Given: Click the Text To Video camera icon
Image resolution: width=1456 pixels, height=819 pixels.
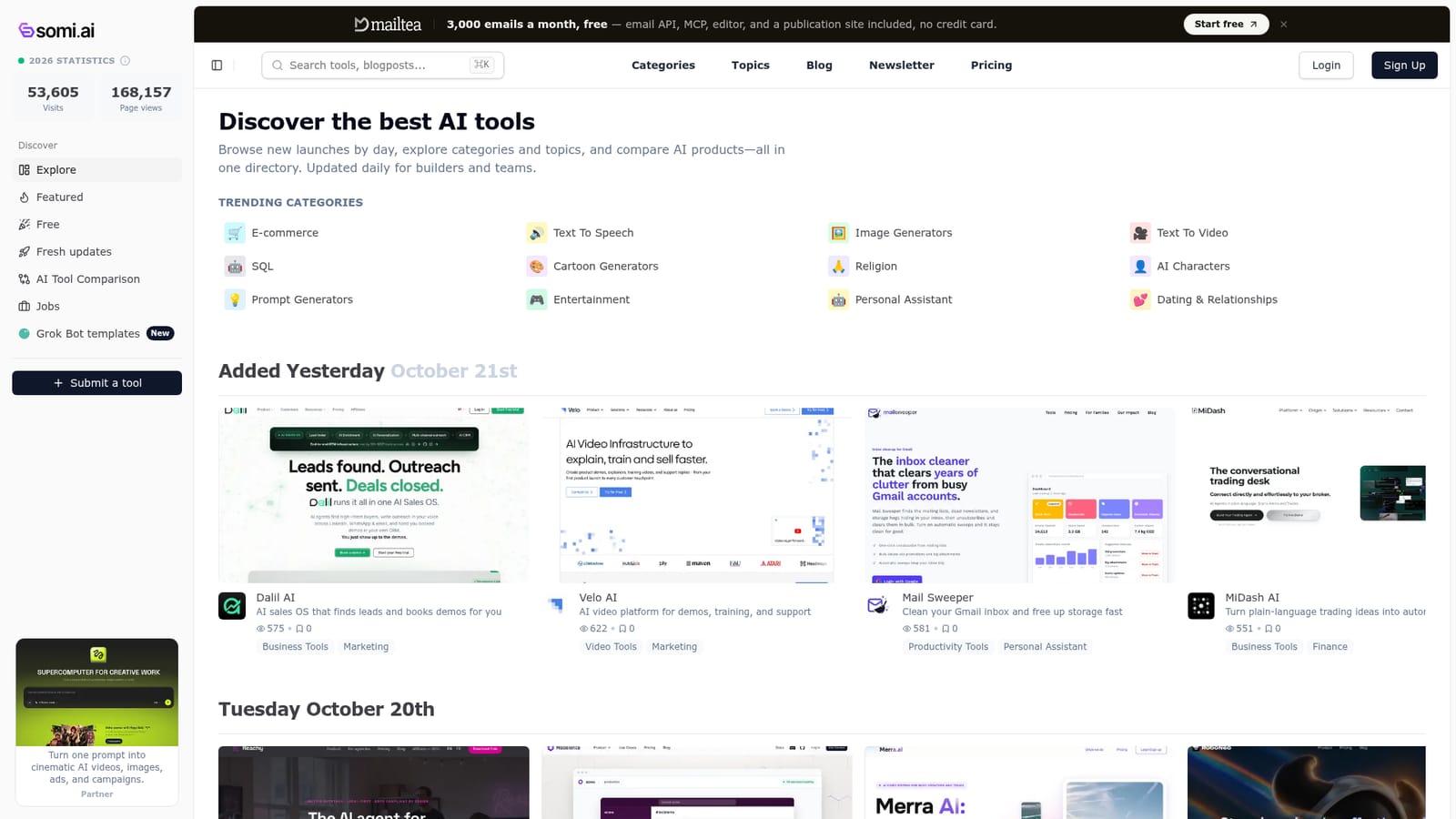Looking at the screenshot, I should [x=1140, y=233].
